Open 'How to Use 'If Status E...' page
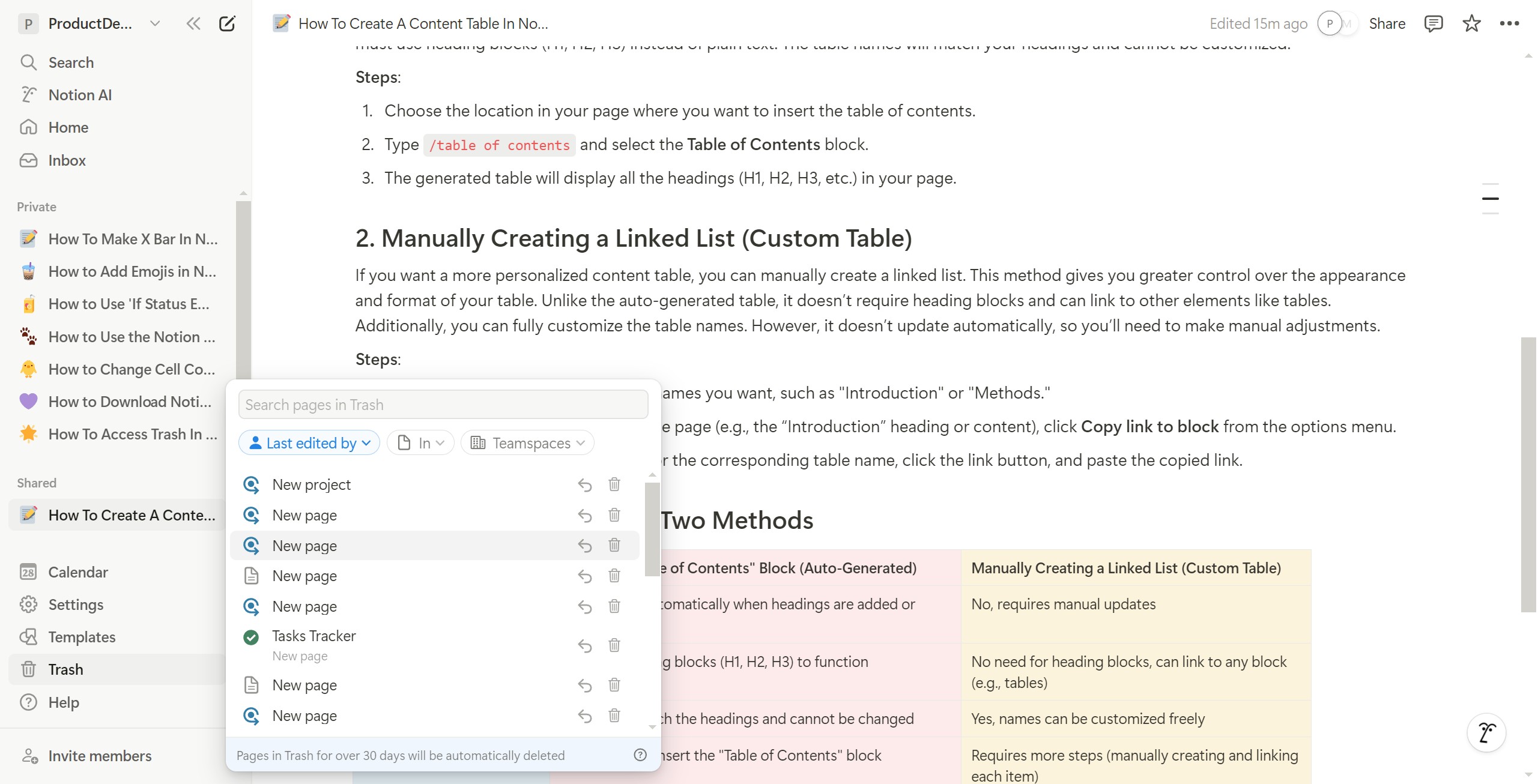Screen dimensions: 1538x784 122,304
